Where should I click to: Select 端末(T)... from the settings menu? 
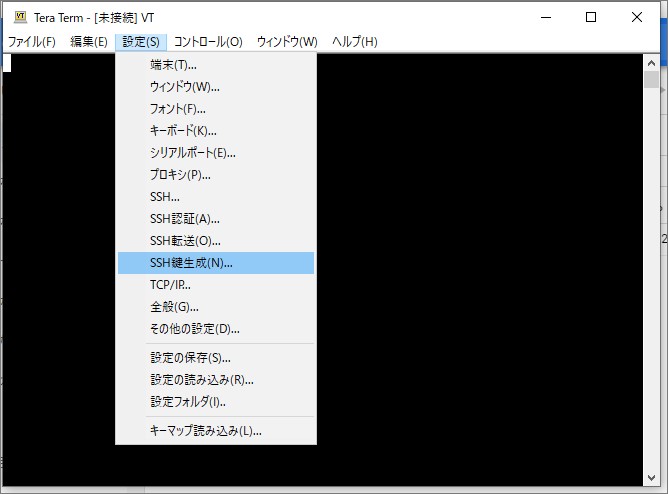click(x=216, y=65)
